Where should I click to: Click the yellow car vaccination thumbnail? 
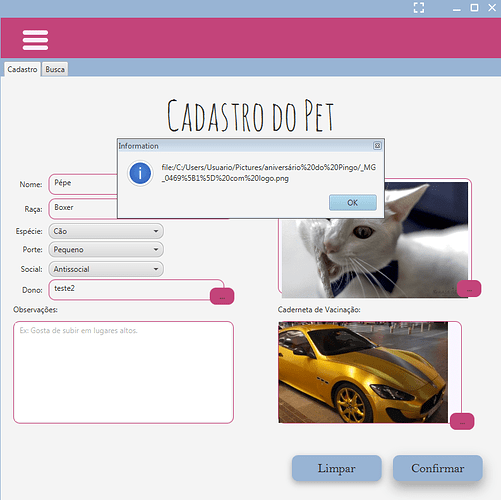click(x=363, y=372)
